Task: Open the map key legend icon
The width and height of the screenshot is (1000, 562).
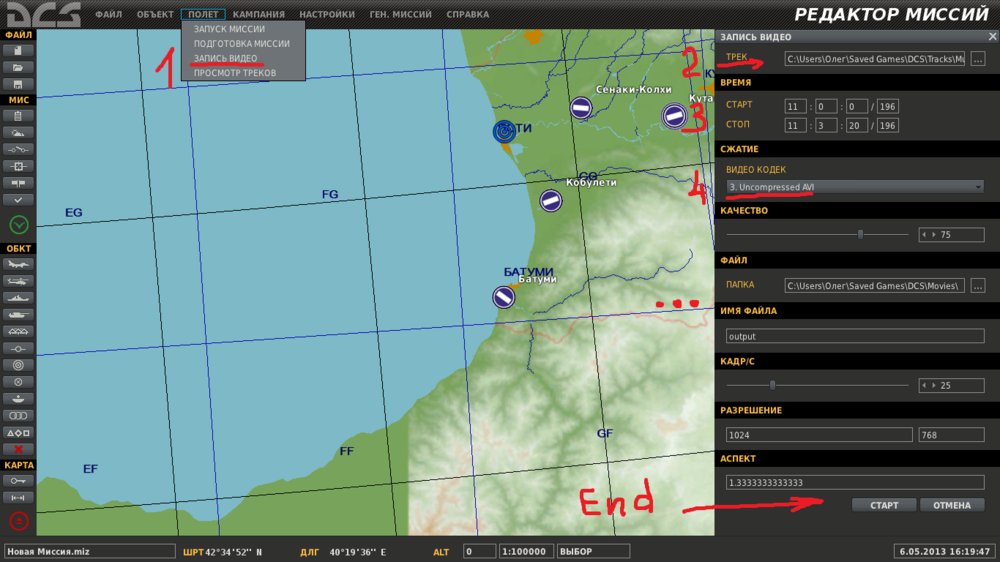Action: tap(18, 480)
